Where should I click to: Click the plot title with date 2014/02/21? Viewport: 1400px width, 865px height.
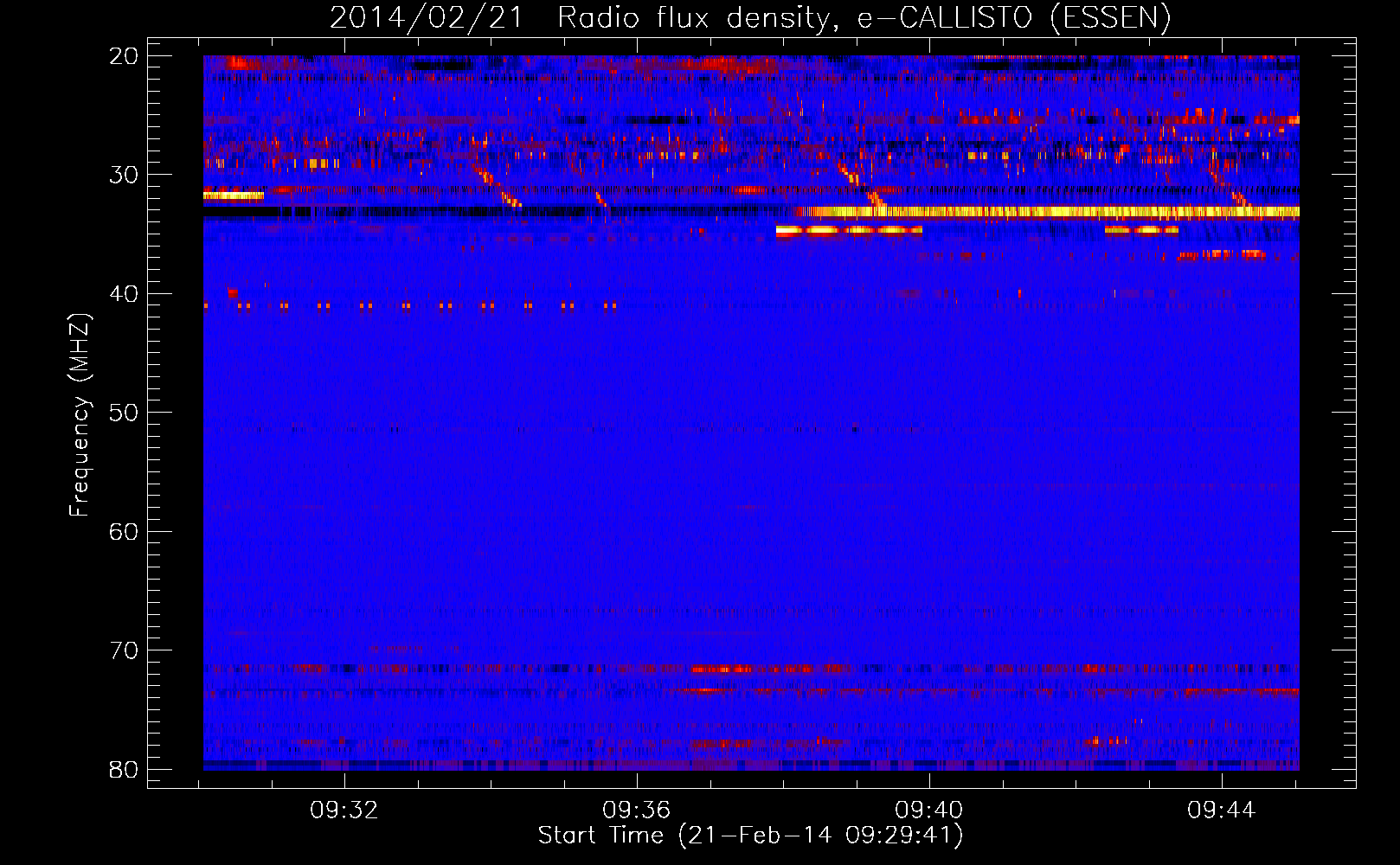tap(749, 17)
